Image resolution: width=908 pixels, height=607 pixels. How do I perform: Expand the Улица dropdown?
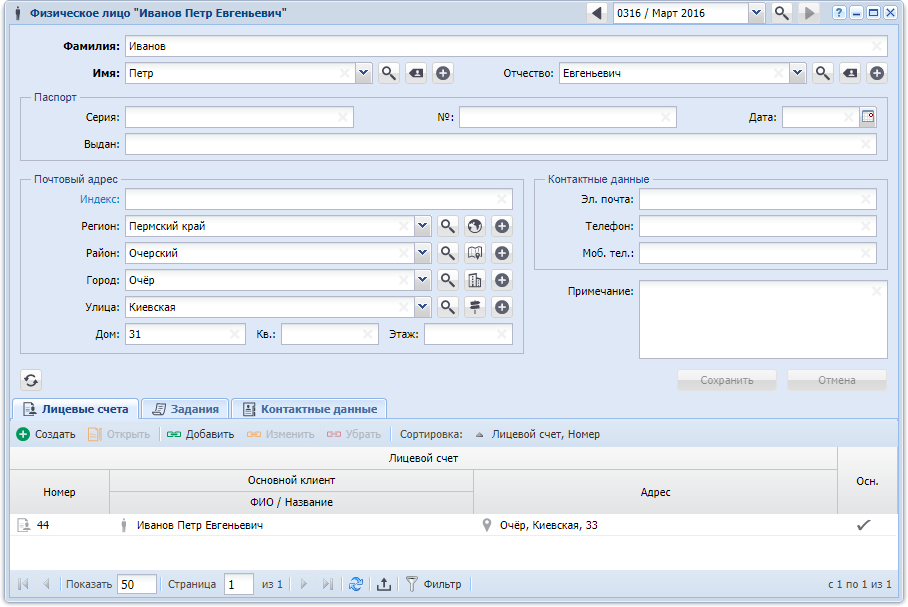(423, 307)
